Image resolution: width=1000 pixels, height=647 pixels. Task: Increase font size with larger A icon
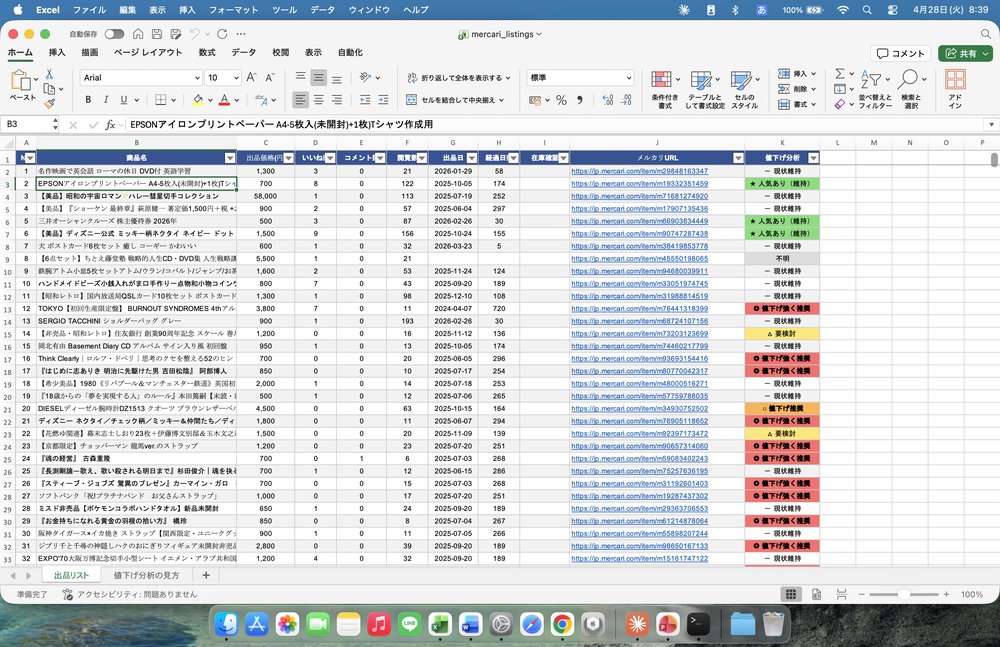[251, 77]
